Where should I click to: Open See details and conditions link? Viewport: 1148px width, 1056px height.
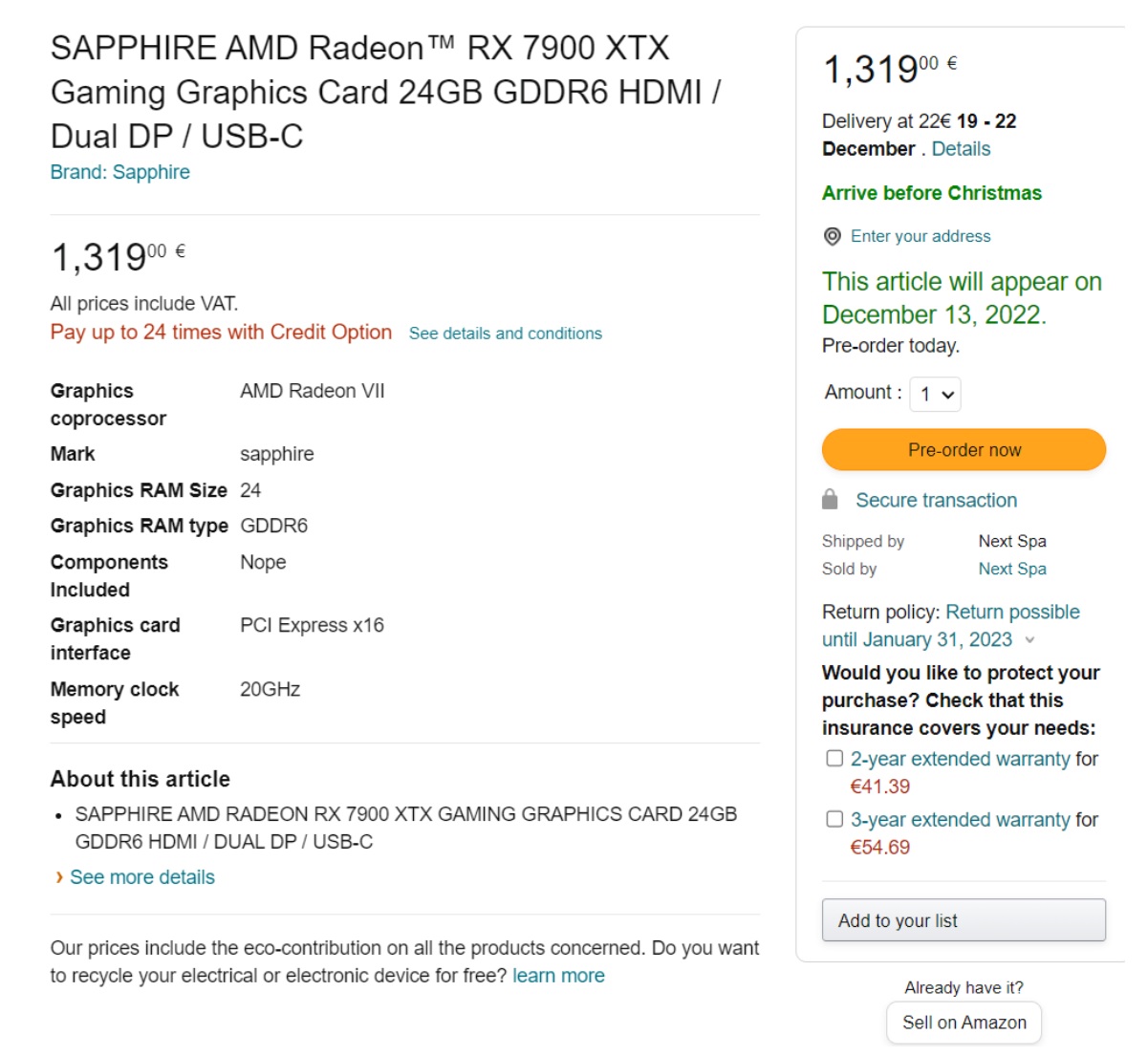coord(506,334)
